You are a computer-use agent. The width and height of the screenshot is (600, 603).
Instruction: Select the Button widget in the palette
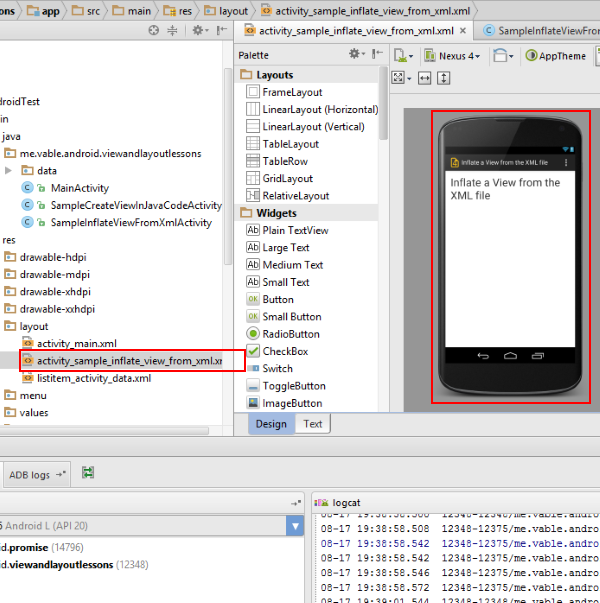click(270, 300)
